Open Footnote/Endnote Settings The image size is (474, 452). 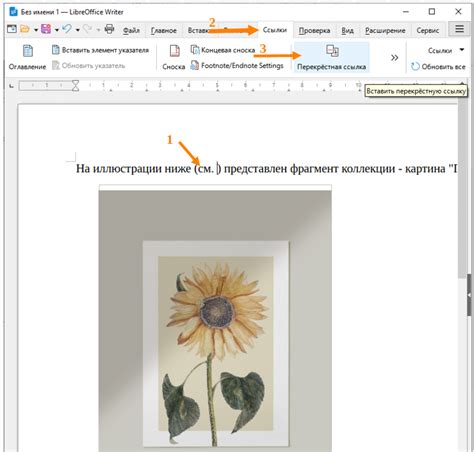(x=237, y=66)
